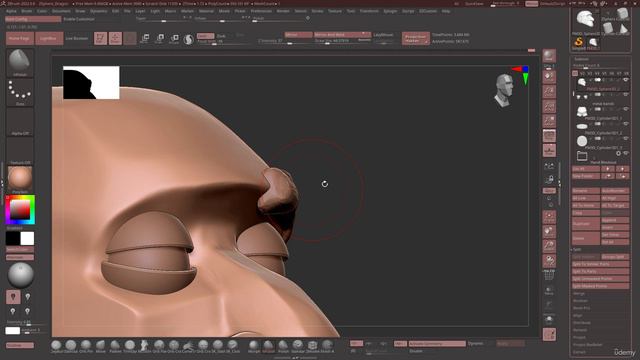The width and height of the screenshot is (640, 360).
Task: Expand the Merge section
Action: point(579,293)
